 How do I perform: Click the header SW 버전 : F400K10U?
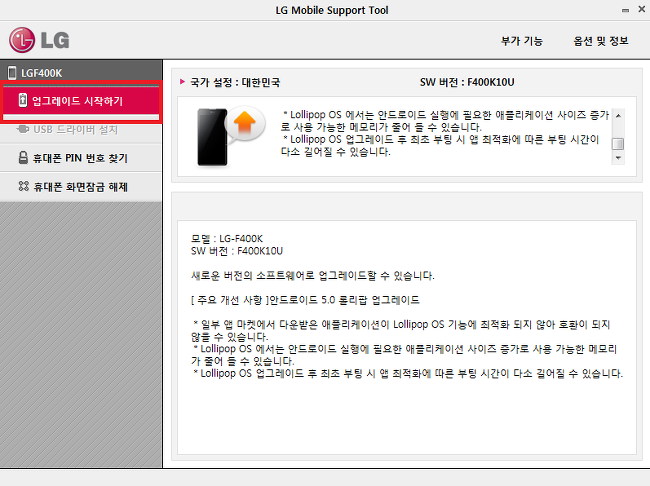[467, 82]
